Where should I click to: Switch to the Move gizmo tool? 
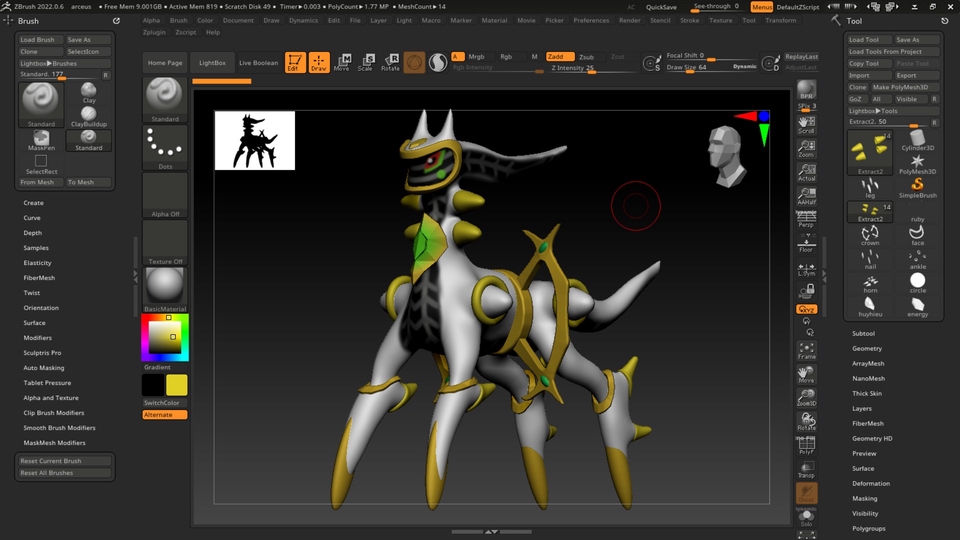point(342,62)
